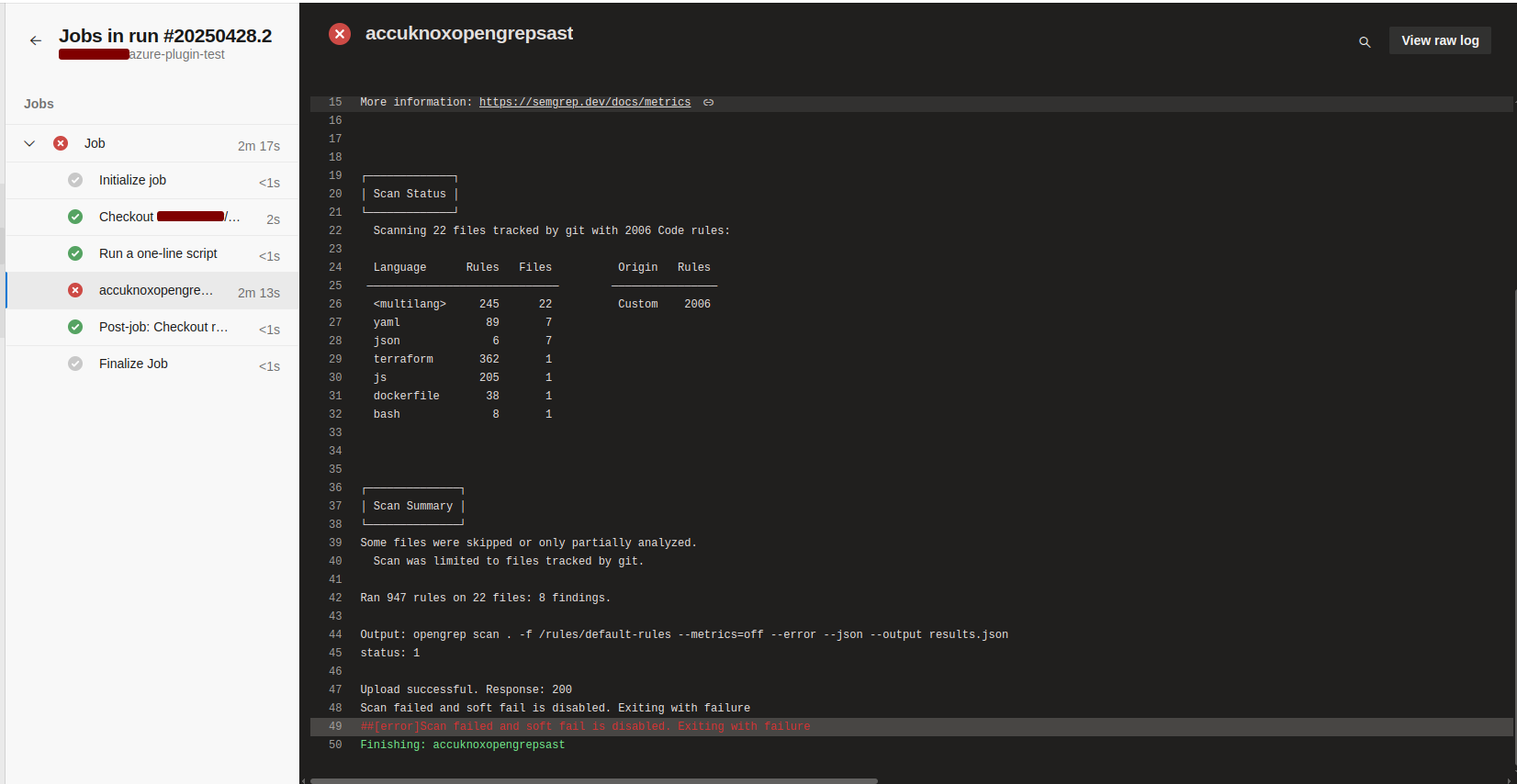Click the View raw log button
The image size is (1517, 784).
1440,40
